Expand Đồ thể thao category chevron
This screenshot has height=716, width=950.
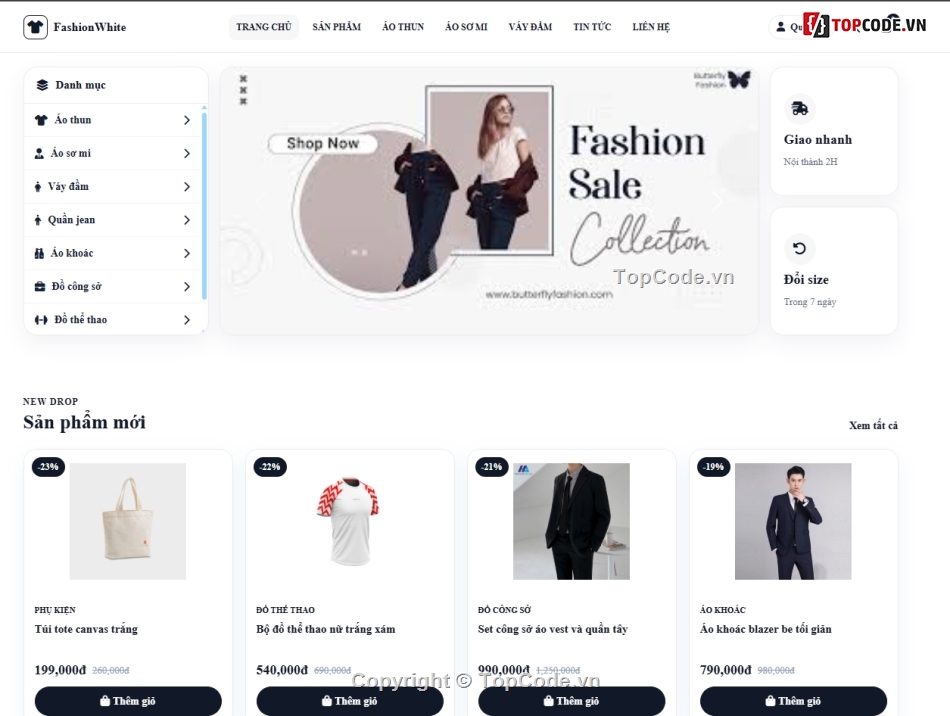187,320
